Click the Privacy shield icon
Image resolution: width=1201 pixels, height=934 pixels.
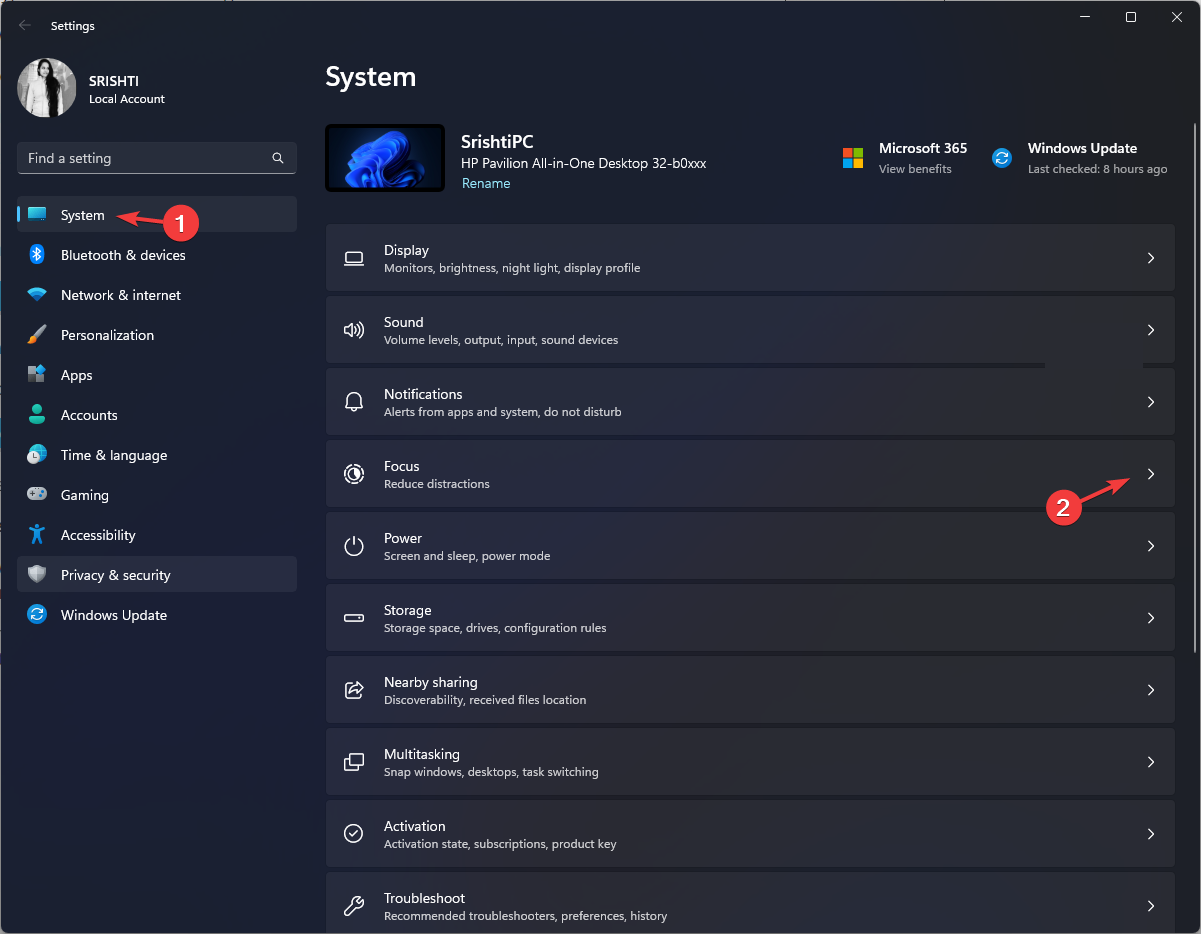tap(37, 575)
